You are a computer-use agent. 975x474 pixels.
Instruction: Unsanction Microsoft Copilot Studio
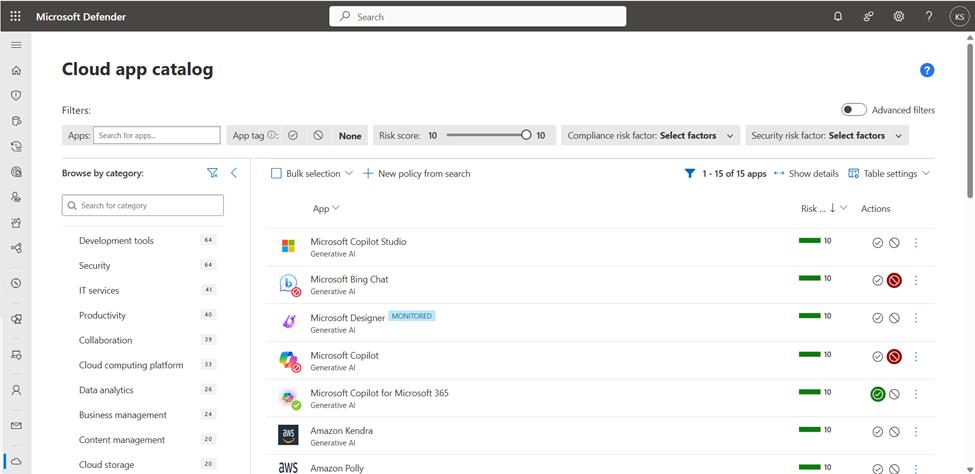click(894, 243)
